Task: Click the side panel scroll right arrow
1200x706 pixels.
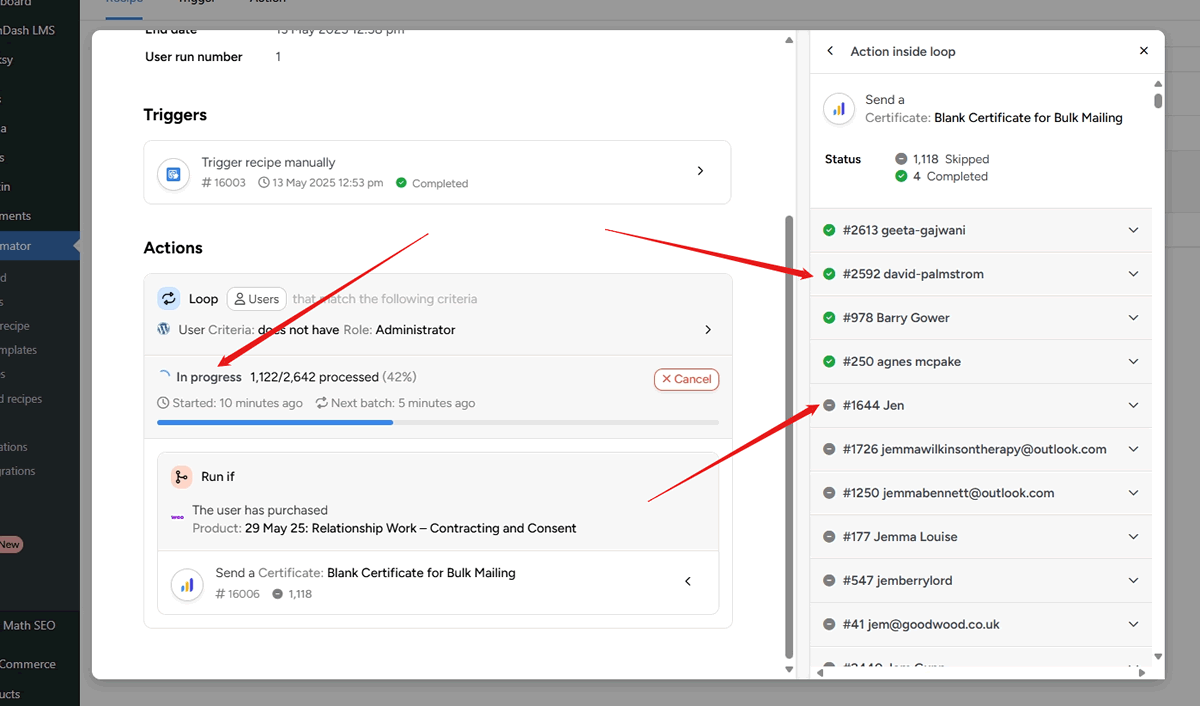Action: [x=1143, y=673]
